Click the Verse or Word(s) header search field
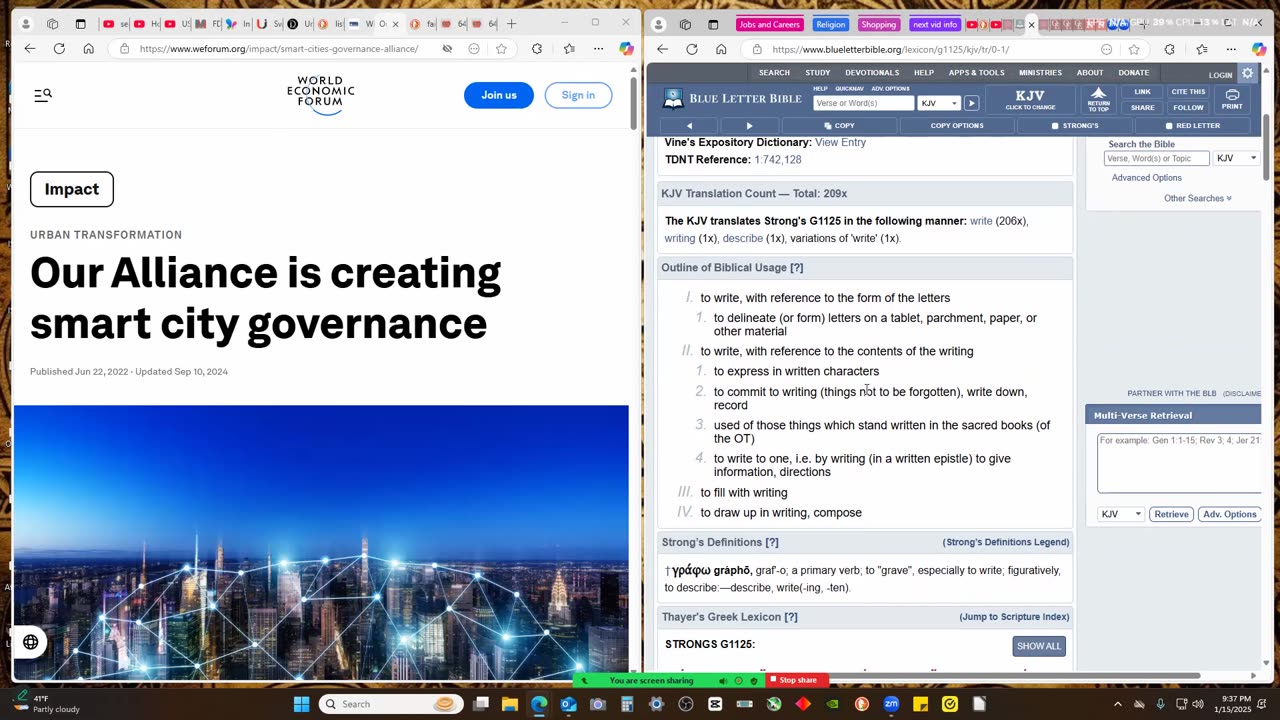This screenshot has width=1280, height=720. tap(863, 103)
